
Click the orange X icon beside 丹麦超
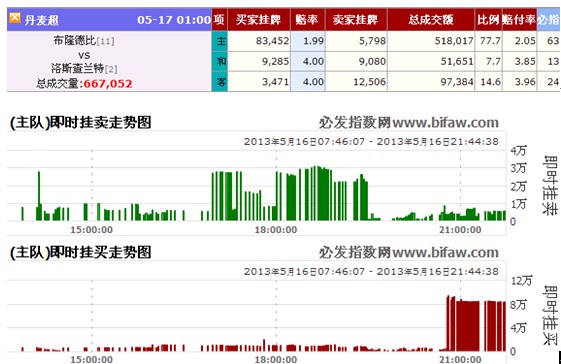15,18
